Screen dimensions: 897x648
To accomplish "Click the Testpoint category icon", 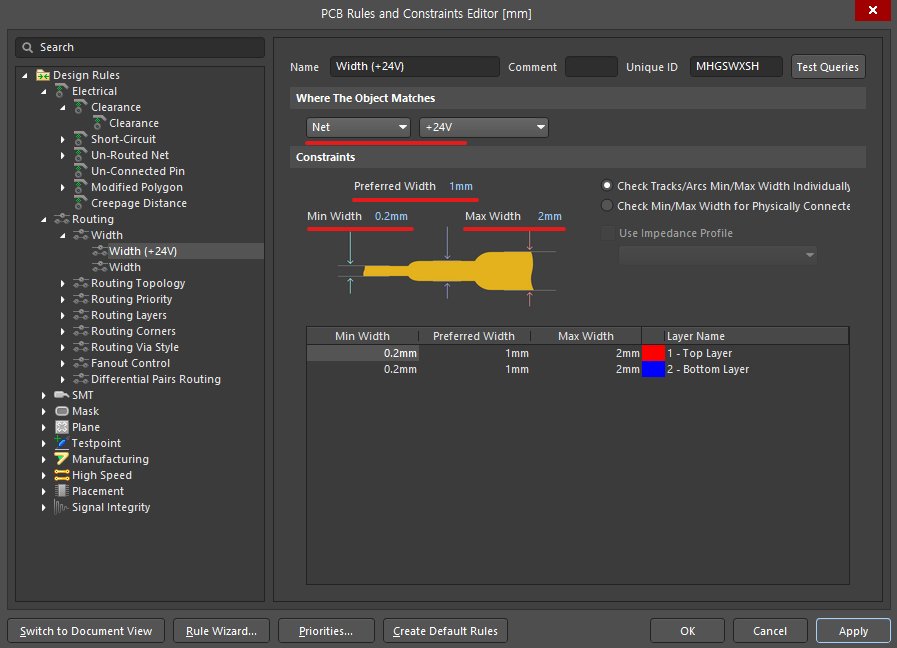I will pyautogui.click(x=61, y=443).
